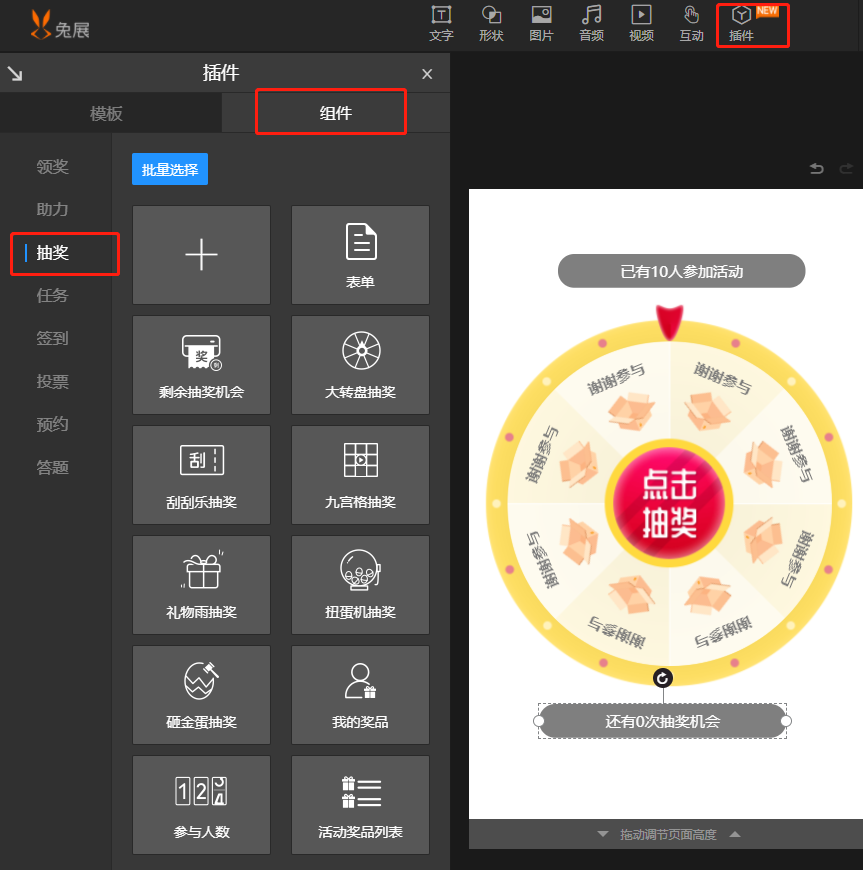Insert the 大转盘抽奖 wheel component
Viewport: 863px width, 870px height.
click(360, 365)
